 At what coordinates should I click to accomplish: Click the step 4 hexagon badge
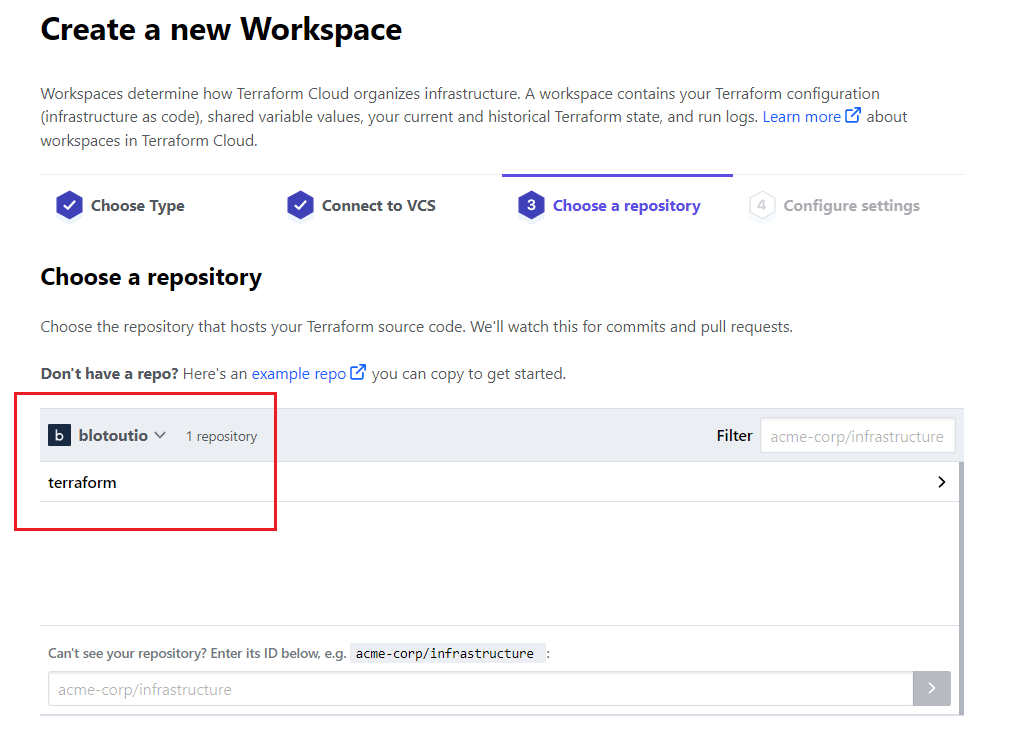[761, 205]
